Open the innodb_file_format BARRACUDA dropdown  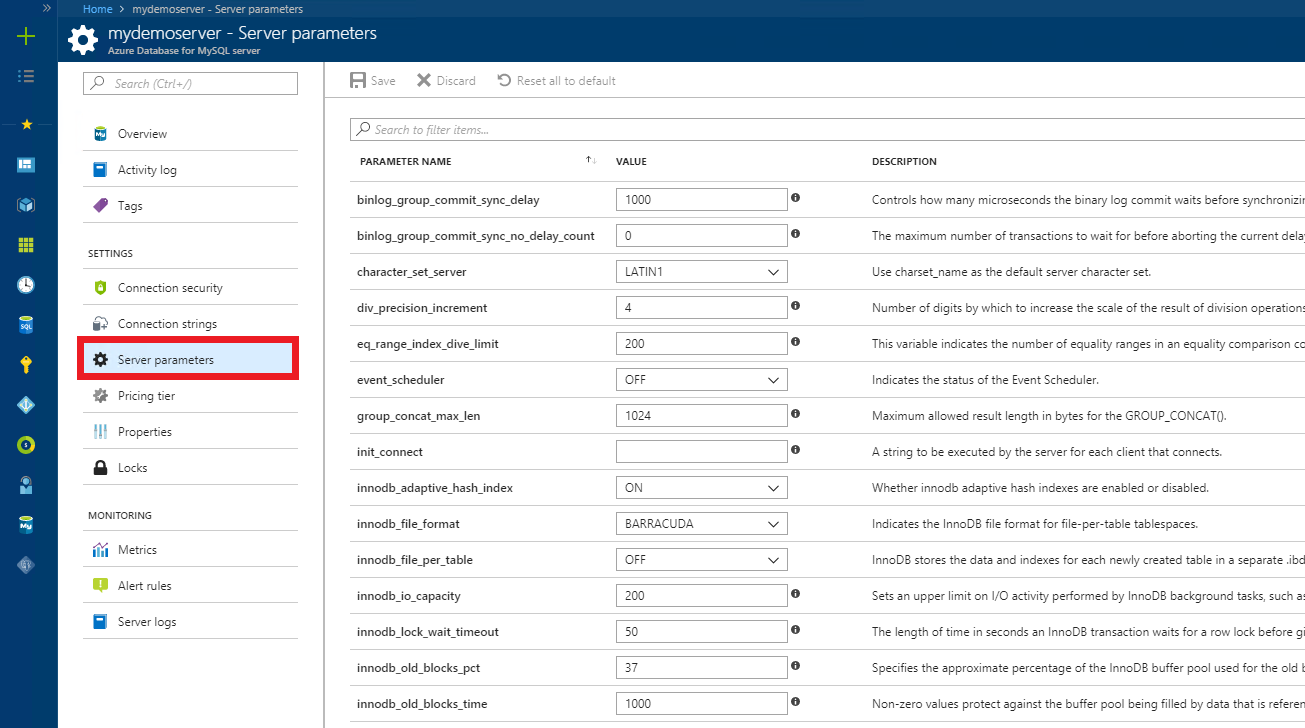pos(701,524)
